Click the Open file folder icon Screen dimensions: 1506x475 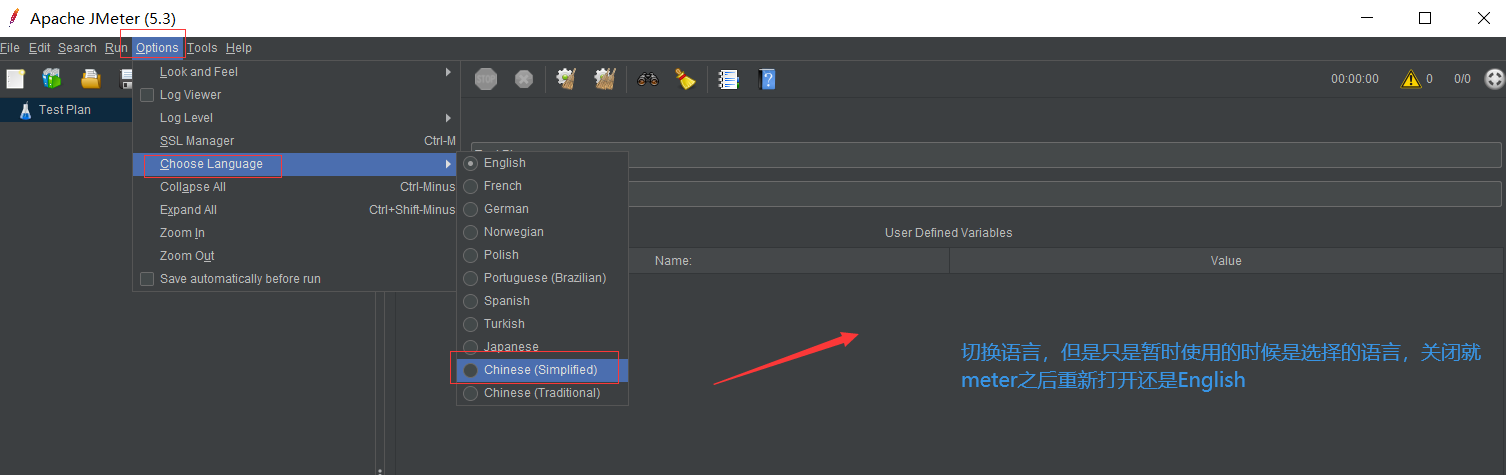coord(91,79)
